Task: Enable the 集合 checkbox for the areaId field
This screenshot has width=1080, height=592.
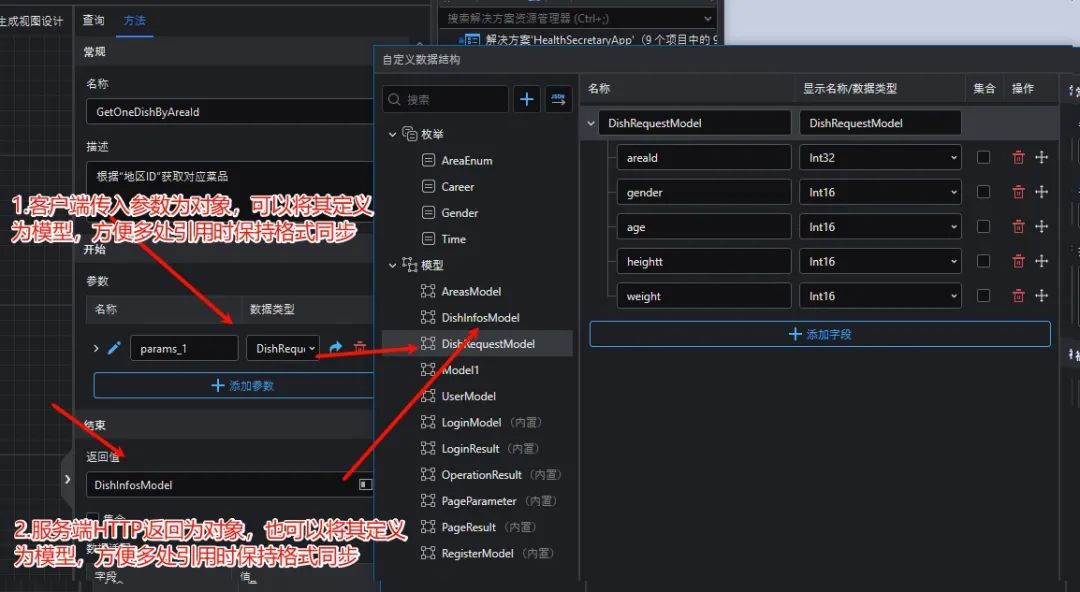Action: click(x=984, y=157)
